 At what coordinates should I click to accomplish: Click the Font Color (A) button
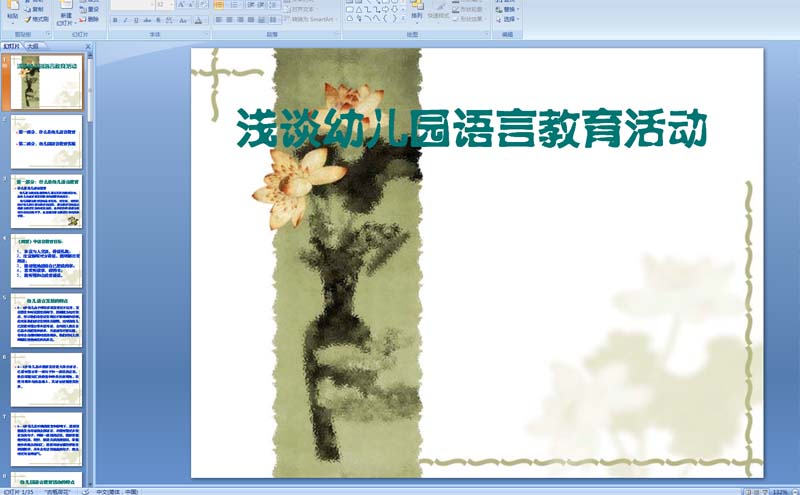click(198, 20)
